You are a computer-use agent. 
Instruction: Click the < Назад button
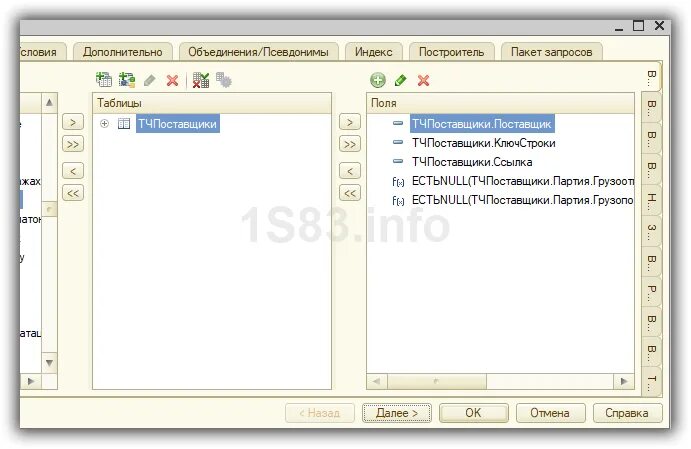point(320,413)
